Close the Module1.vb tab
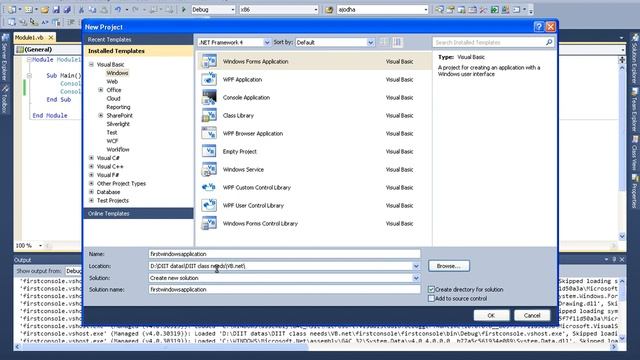Image resolution: width=640 pixels, height=360 pixels. (x=51, y=38)
